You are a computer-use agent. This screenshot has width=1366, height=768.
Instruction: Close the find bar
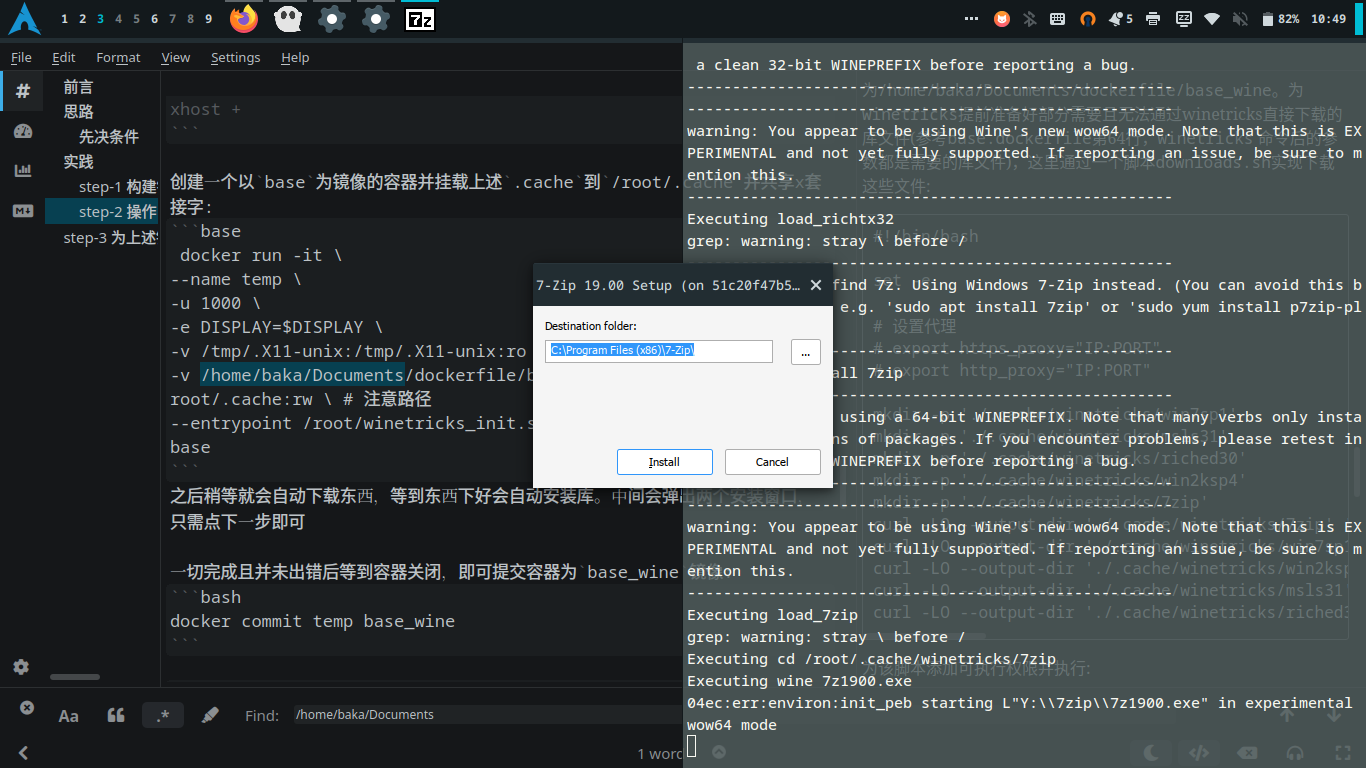click(x=27, y=708)
